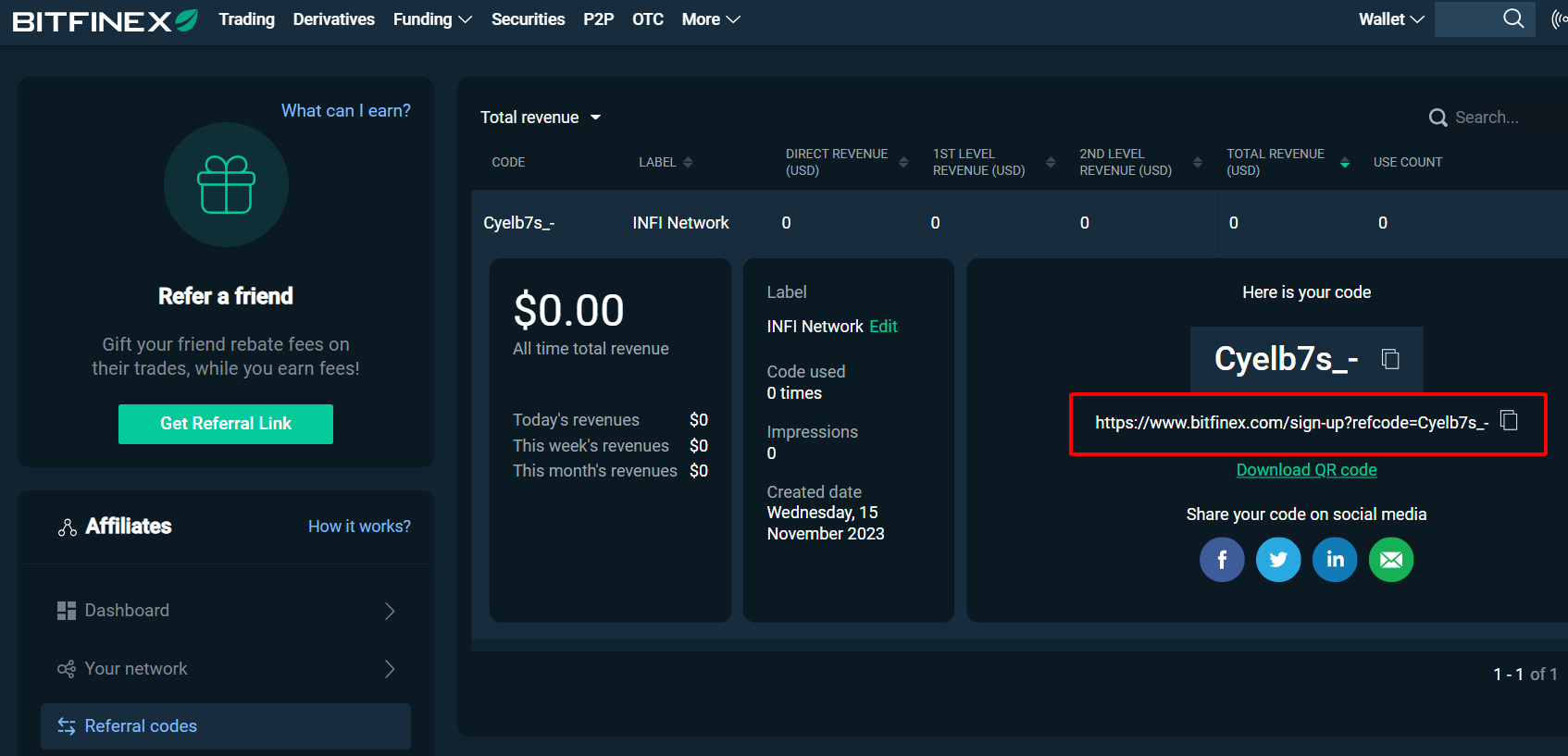The image size is (1568, 756).
Task: Share code on LinkedIn
Action: click(1335, 560)
